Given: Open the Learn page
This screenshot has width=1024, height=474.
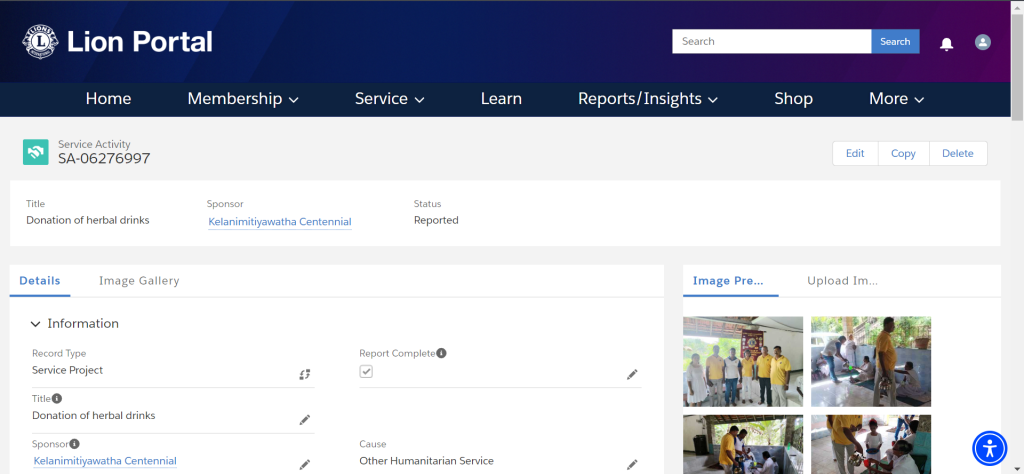Looking at the screenshot, I should (x=501, y=99).
